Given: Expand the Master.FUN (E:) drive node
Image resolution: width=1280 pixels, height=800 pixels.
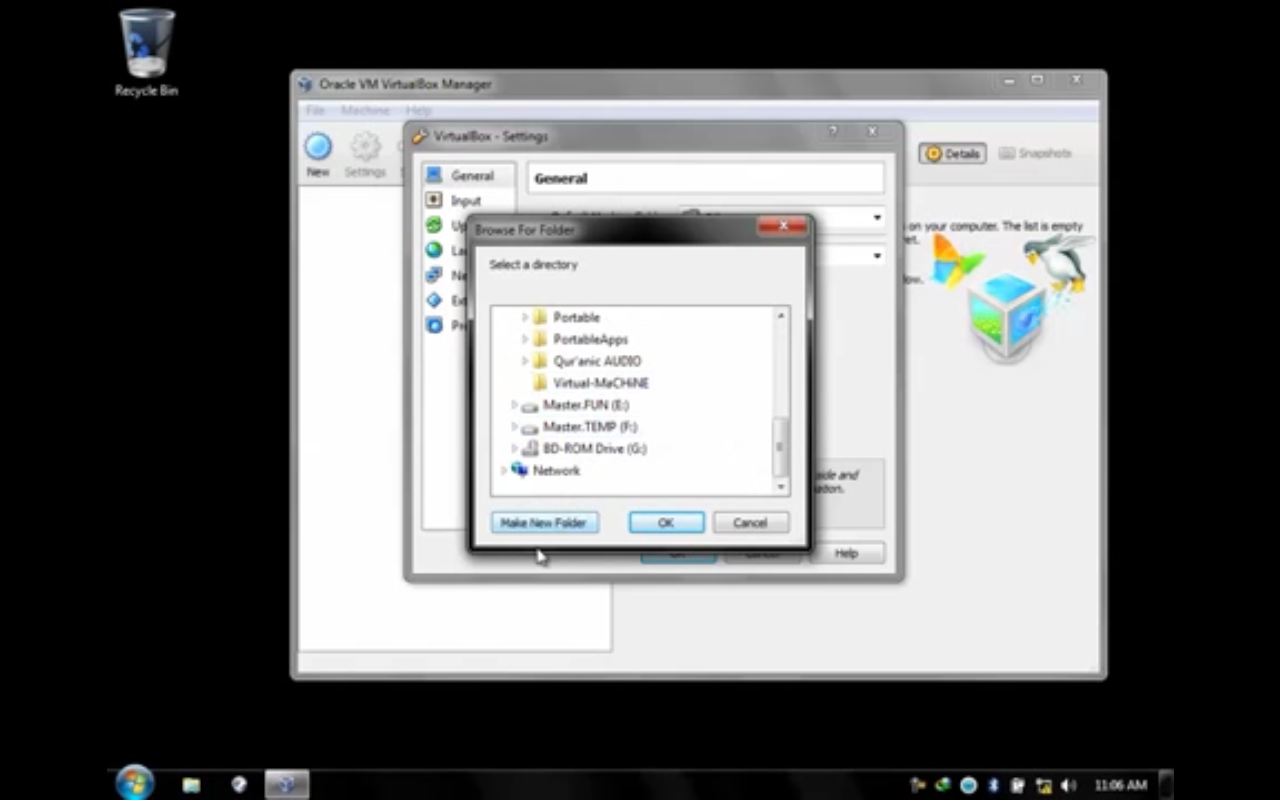Looking at the screenshot, I should click(x=514, y=405).
